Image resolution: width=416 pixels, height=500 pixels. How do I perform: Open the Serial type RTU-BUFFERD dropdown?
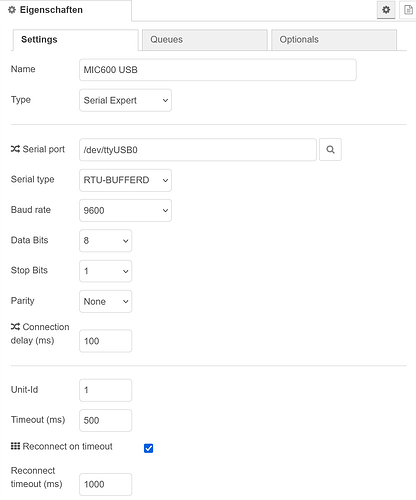tap(125, 180)
